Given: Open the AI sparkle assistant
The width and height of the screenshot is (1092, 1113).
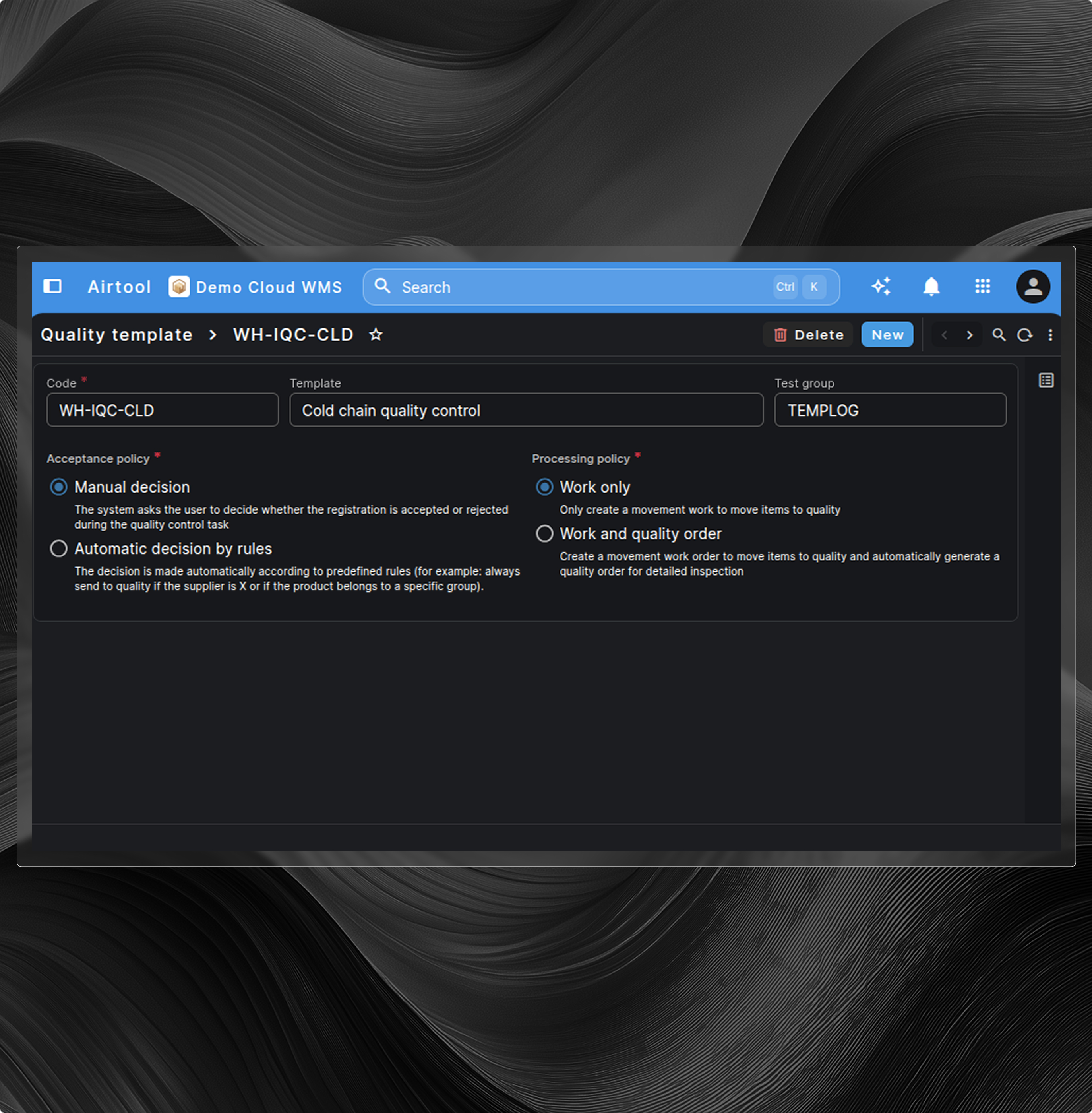Looking at the screenshot, I should [881, 286].
